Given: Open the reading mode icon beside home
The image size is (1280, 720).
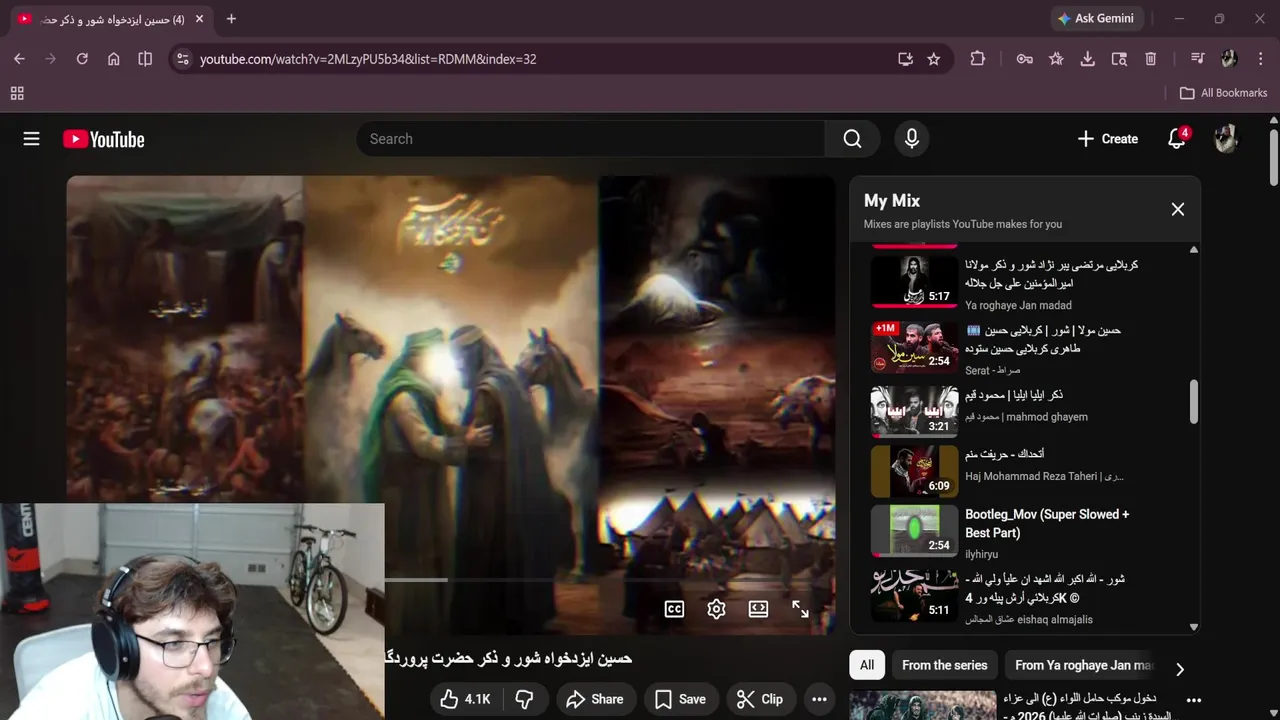Looking at the screenshot, I should [145, 59].
